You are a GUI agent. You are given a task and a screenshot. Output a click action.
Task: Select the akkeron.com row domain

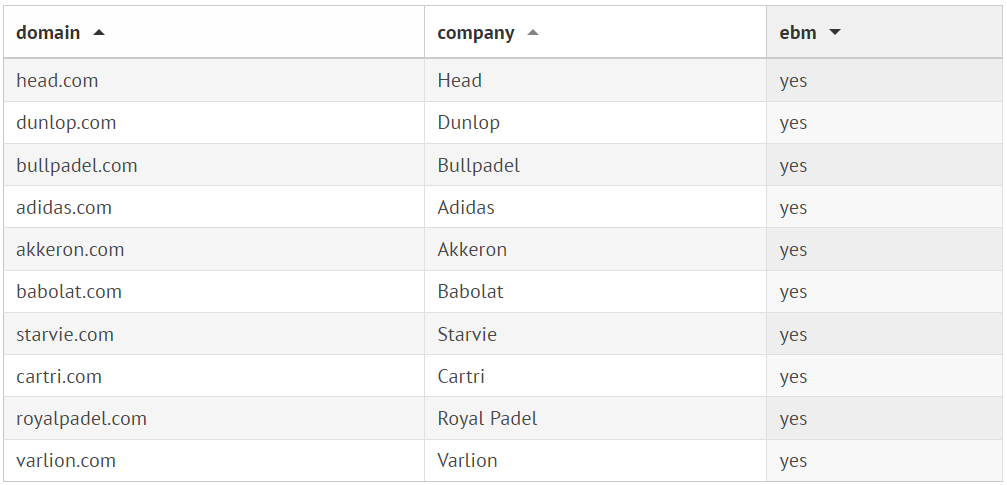70,250
